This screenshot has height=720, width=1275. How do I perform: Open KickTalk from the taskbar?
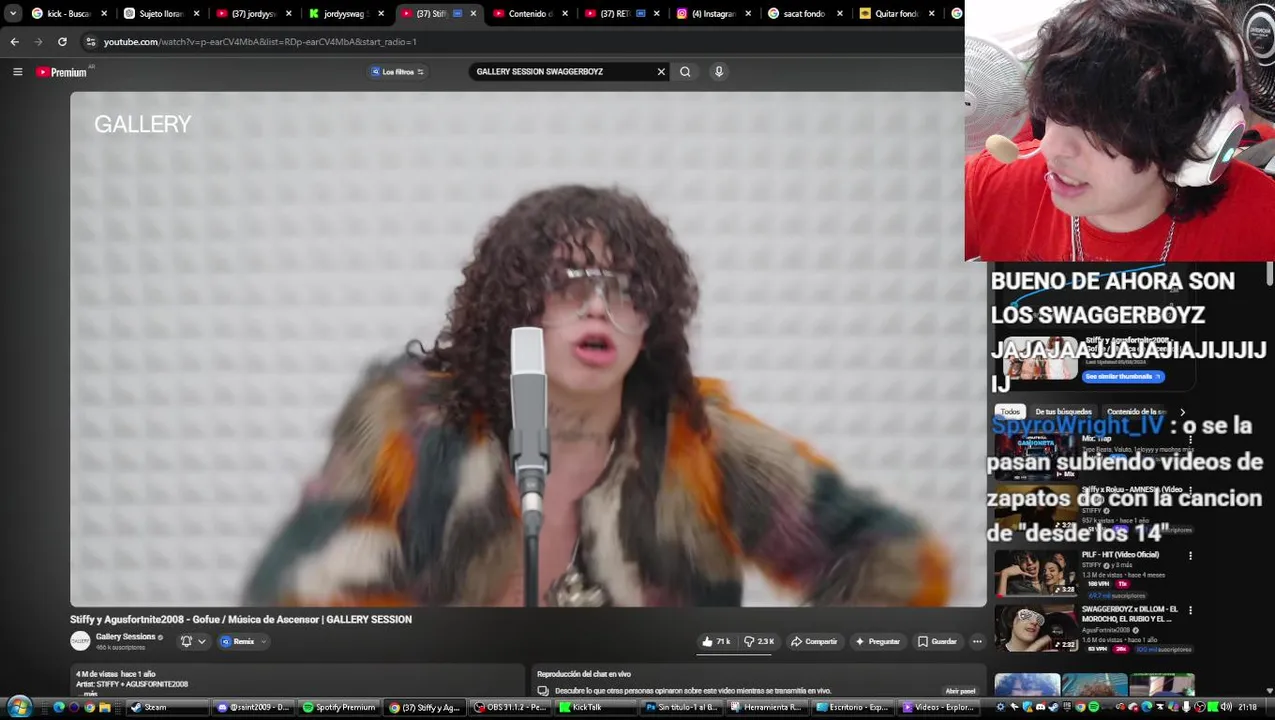[596, 707]
